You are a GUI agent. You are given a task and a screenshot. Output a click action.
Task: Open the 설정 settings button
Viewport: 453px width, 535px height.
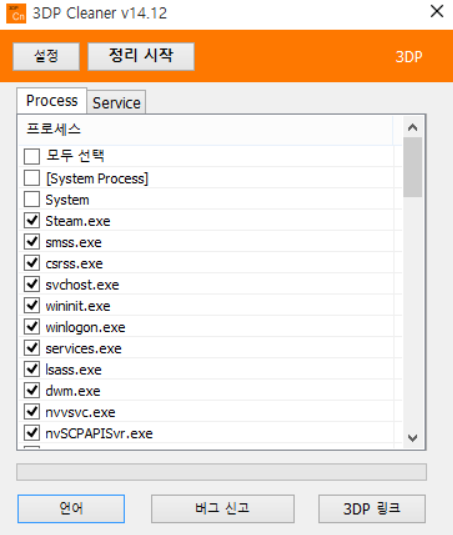click(46, 56)
